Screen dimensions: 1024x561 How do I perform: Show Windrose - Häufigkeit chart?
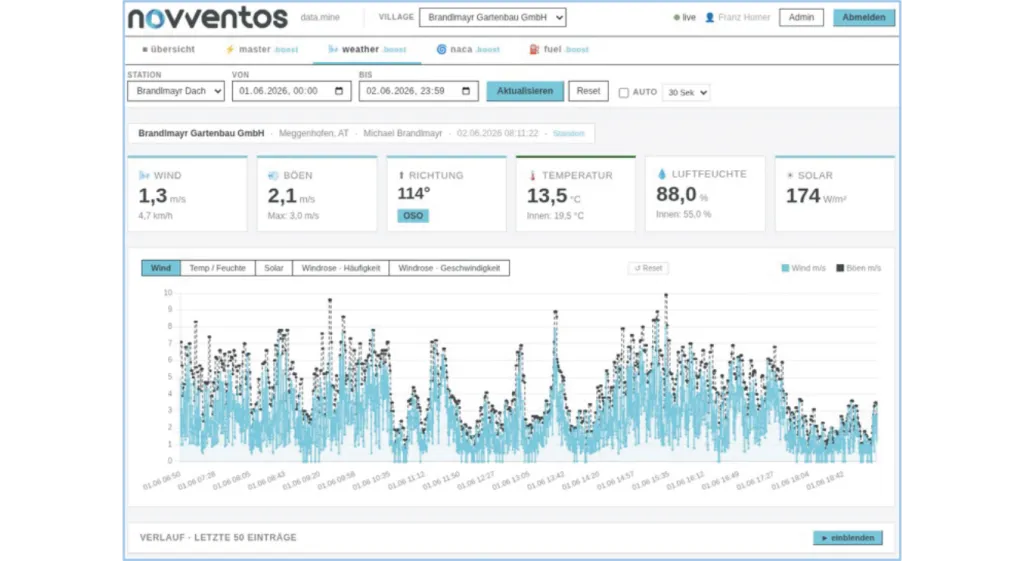(341, 268)
